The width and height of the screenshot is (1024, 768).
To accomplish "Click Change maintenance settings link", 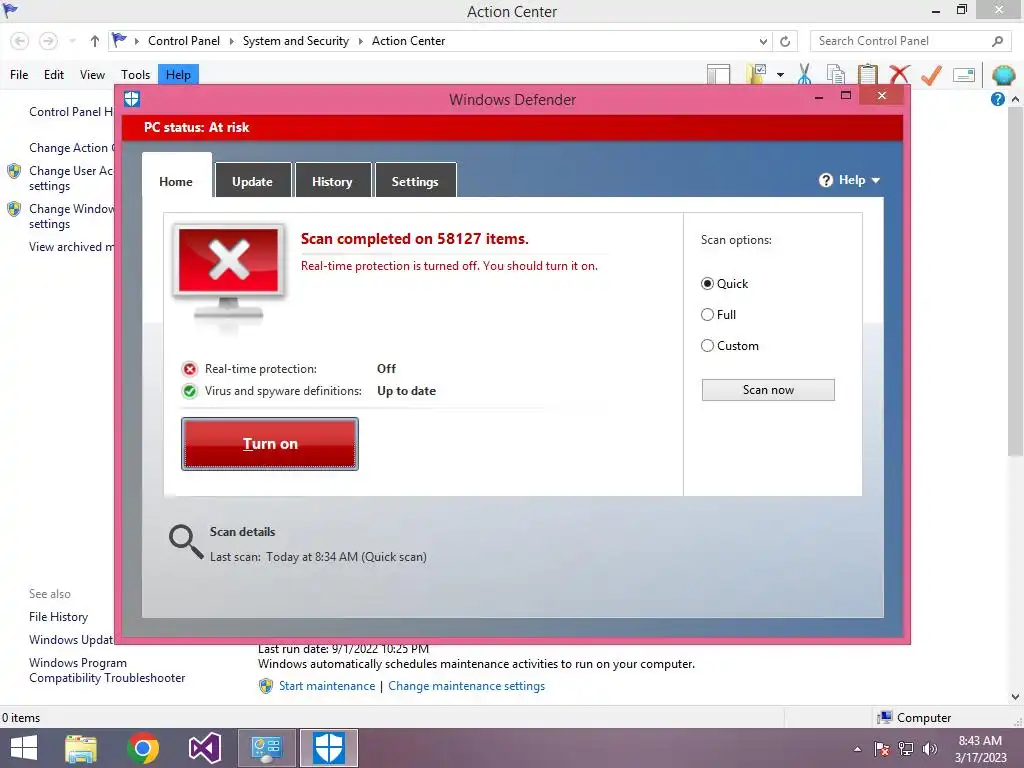I will [466, 686].
